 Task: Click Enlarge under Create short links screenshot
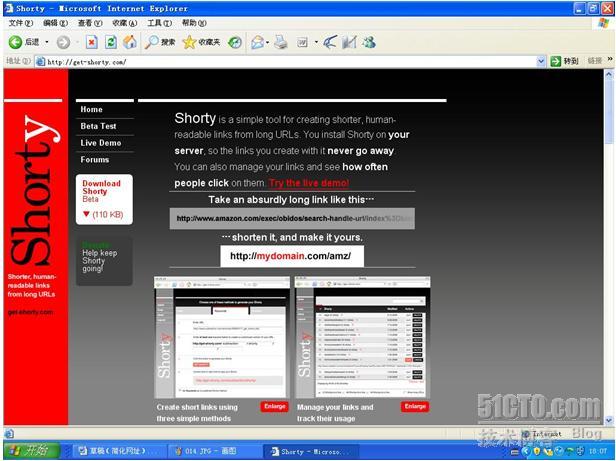pyautogui.click(x=274, y=406)
